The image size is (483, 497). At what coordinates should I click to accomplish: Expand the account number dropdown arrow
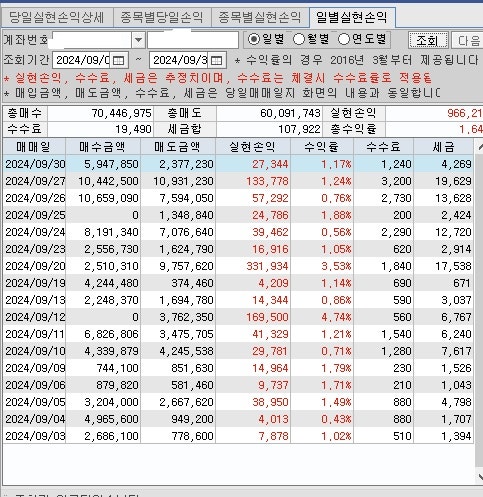138,40
